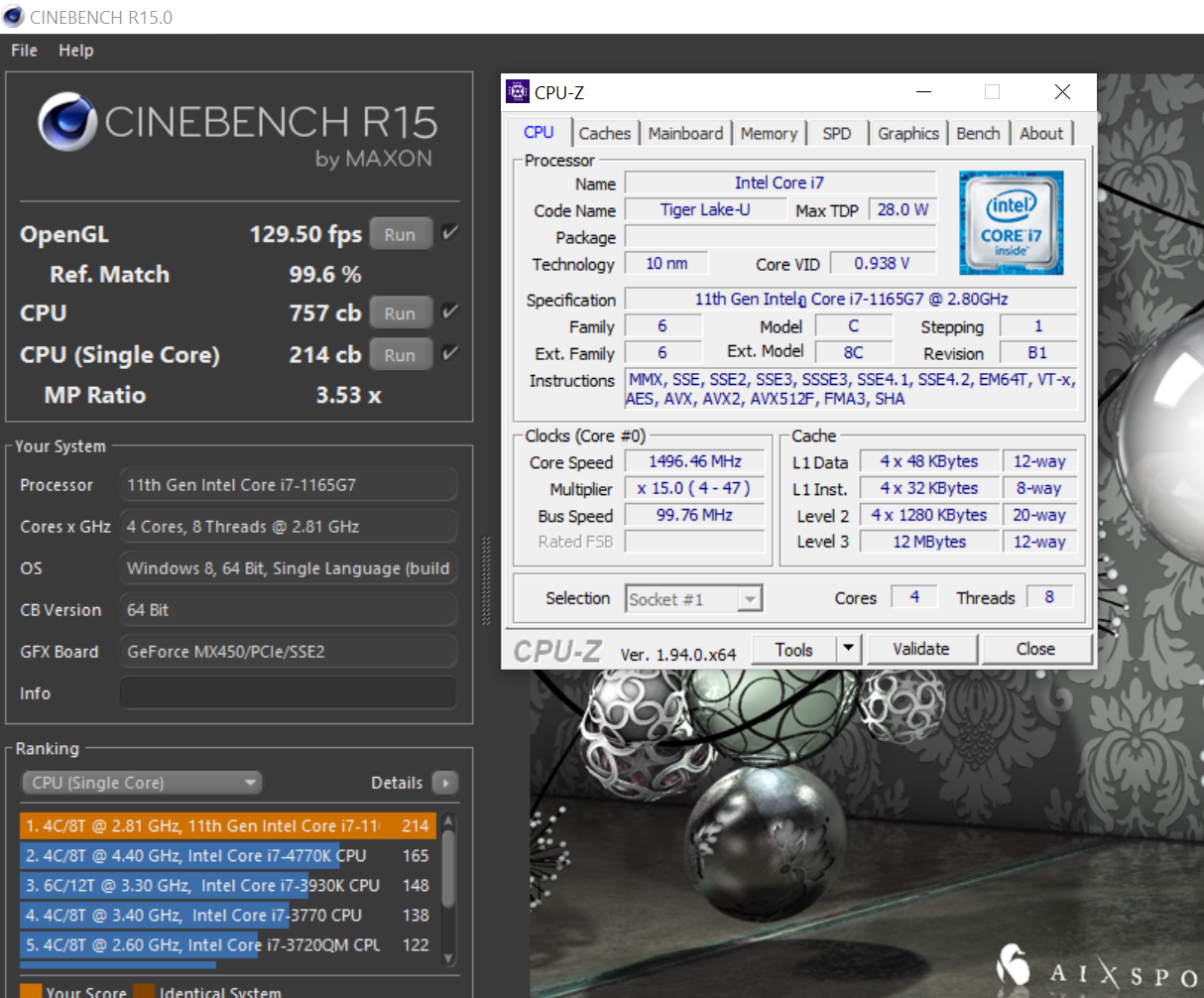The width and height of the screenshot is (1204, 998).
Task: Click the MP Ratio value 3.53 x
Action: coord(348,395)
